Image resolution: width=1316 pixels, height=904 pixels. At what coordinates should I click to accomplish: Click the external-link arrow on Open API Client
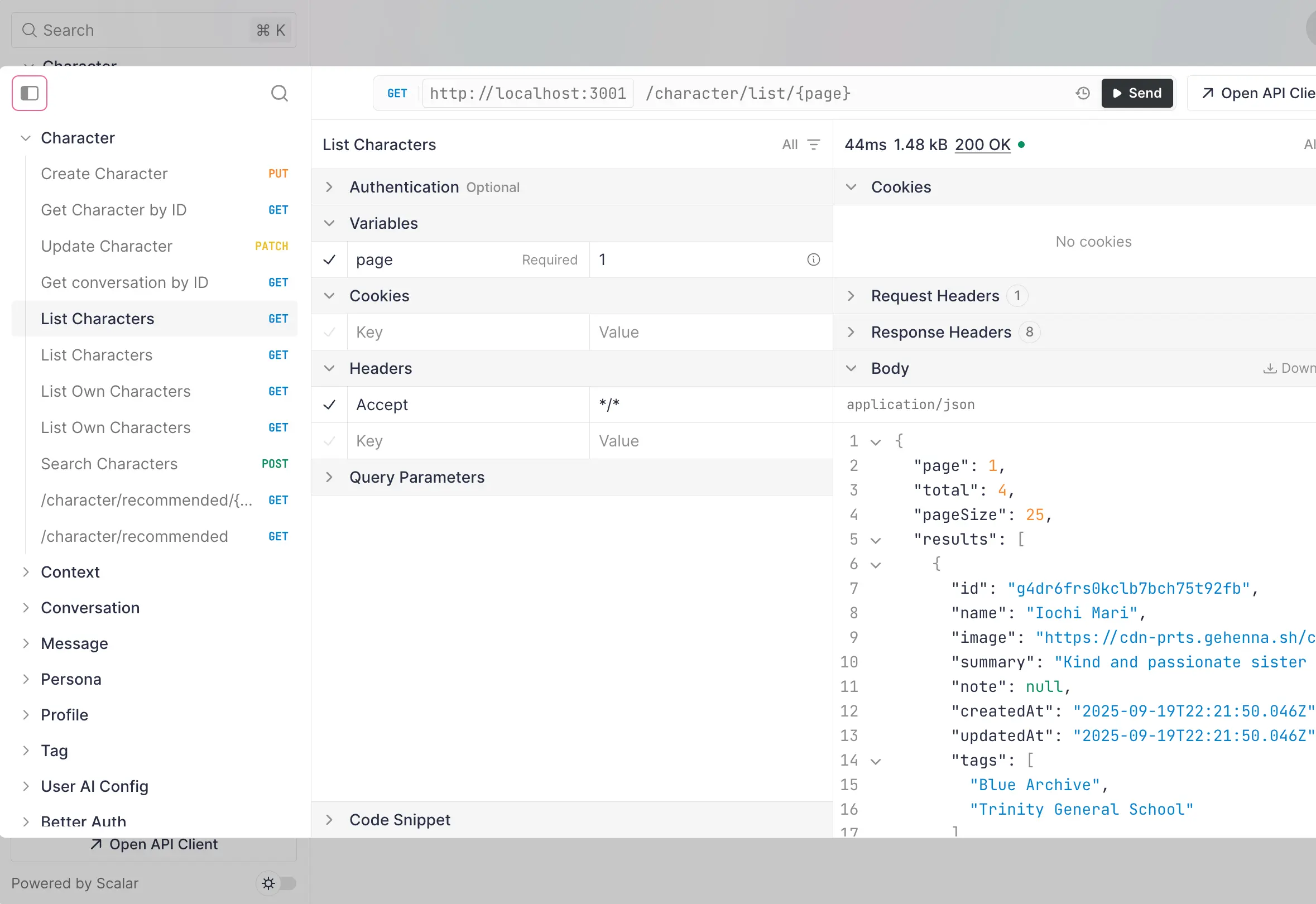pyautogui.click(x=1206, y=93)
